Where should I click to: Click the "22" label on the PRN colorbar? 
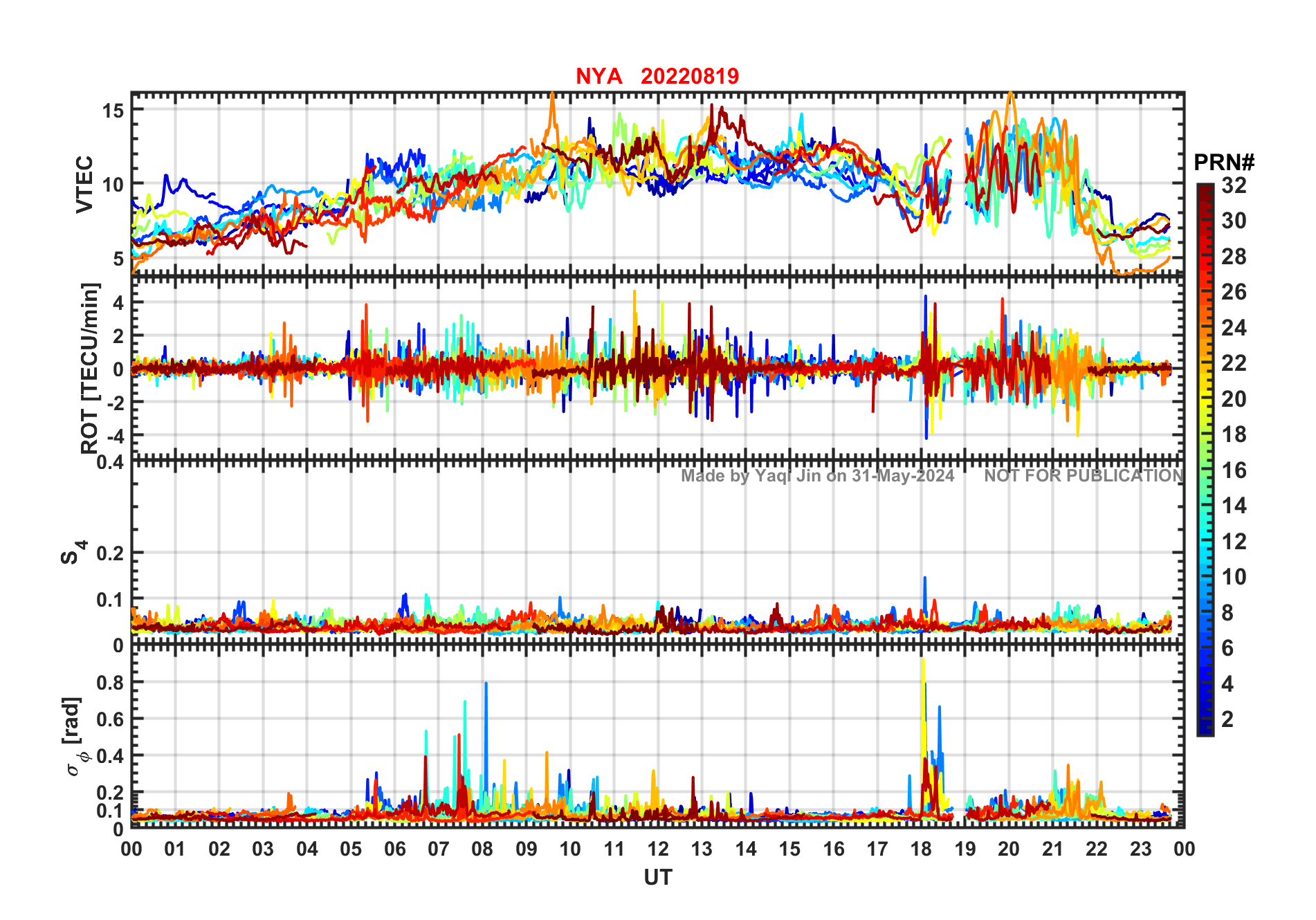click(x=1234, y=363)
